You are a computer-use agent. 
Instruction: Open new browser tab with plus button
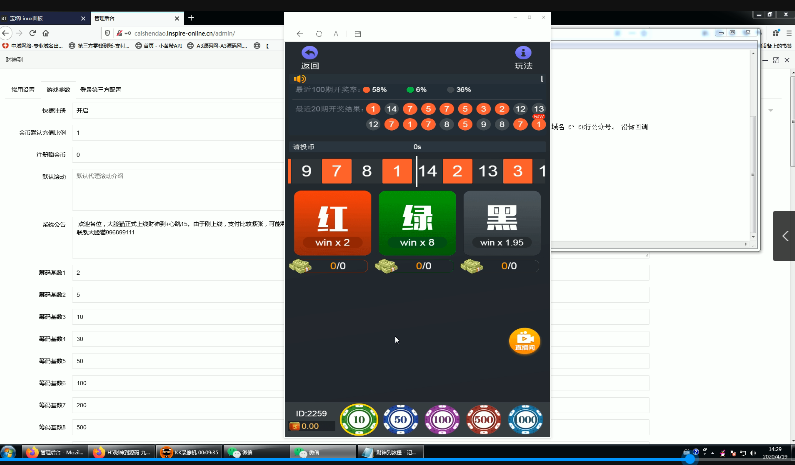(191, 17)
